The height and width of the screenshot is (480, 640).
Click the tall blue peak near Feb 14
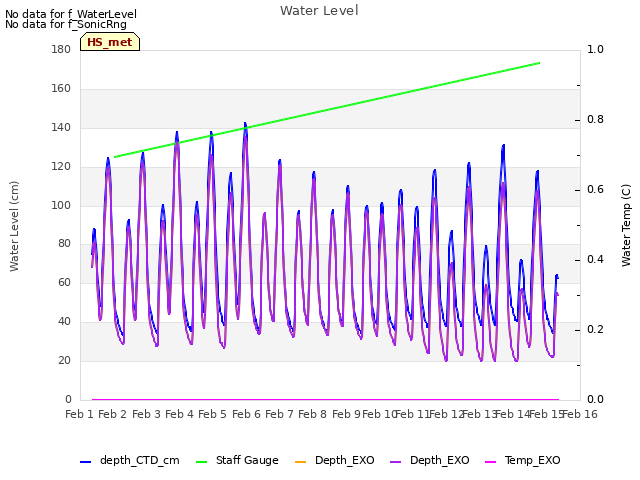(x=504, y=145)
